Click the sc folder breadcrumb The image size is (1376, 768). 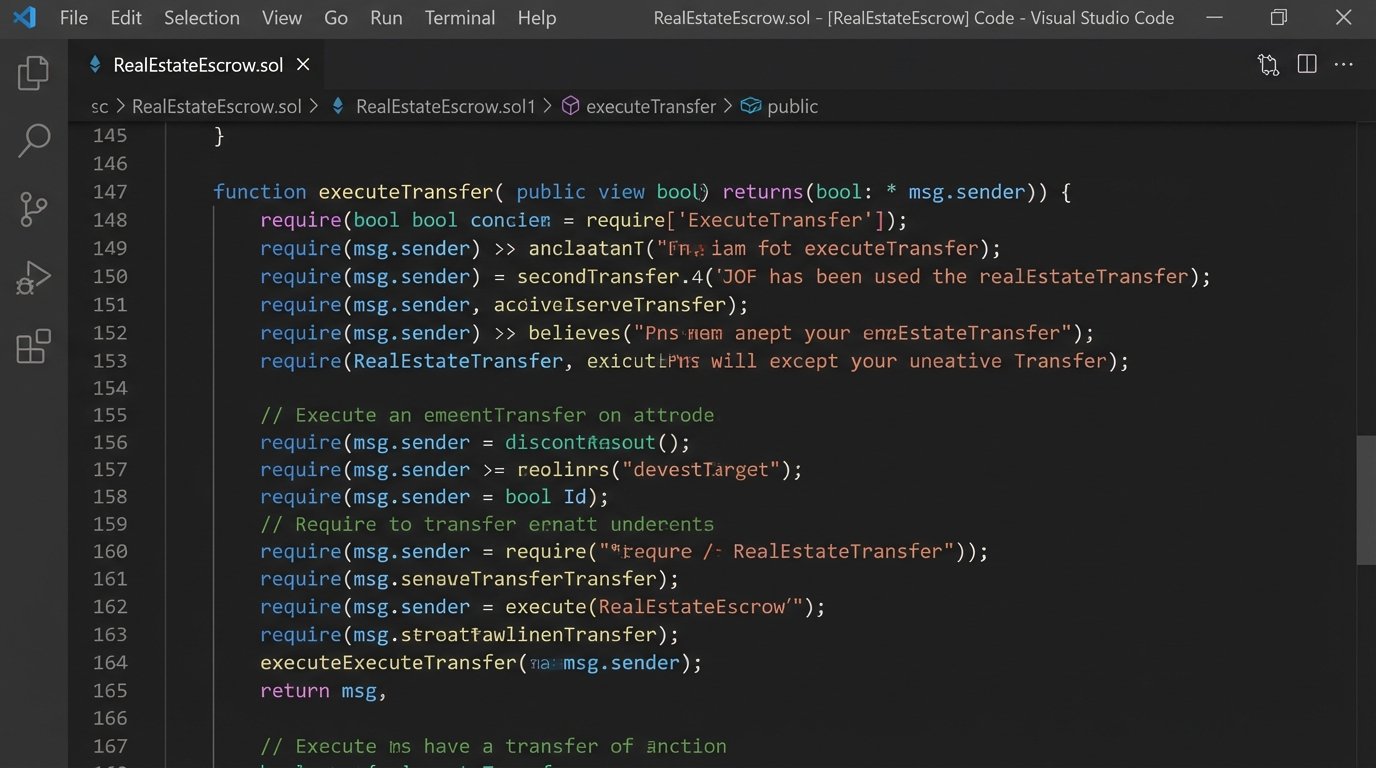99,106
